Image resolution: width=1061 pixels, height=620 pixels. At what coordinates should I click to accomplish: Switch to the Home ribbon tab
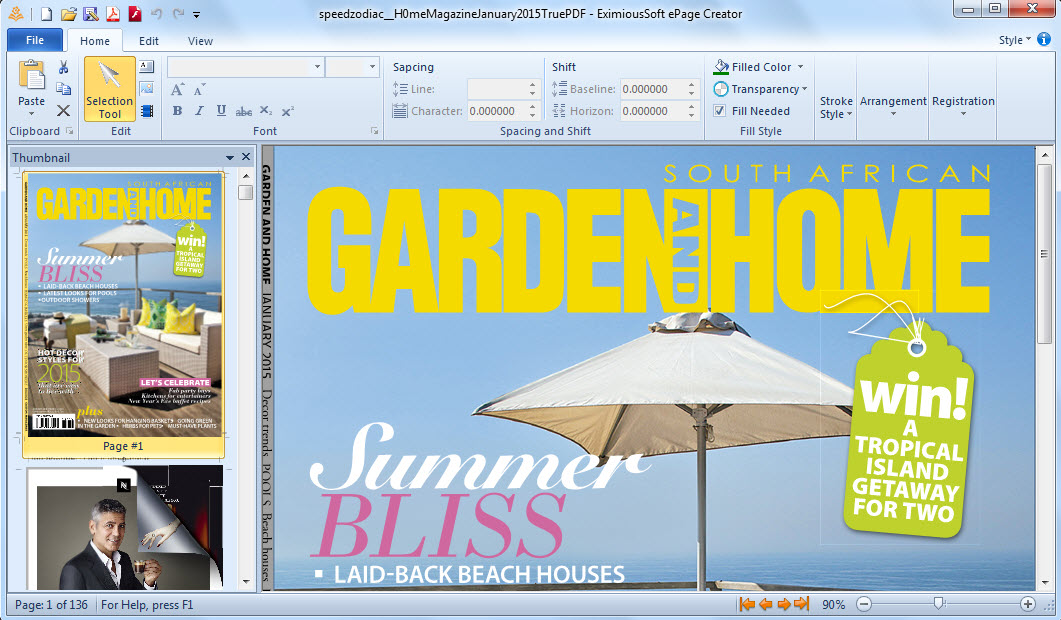point(95,41)
